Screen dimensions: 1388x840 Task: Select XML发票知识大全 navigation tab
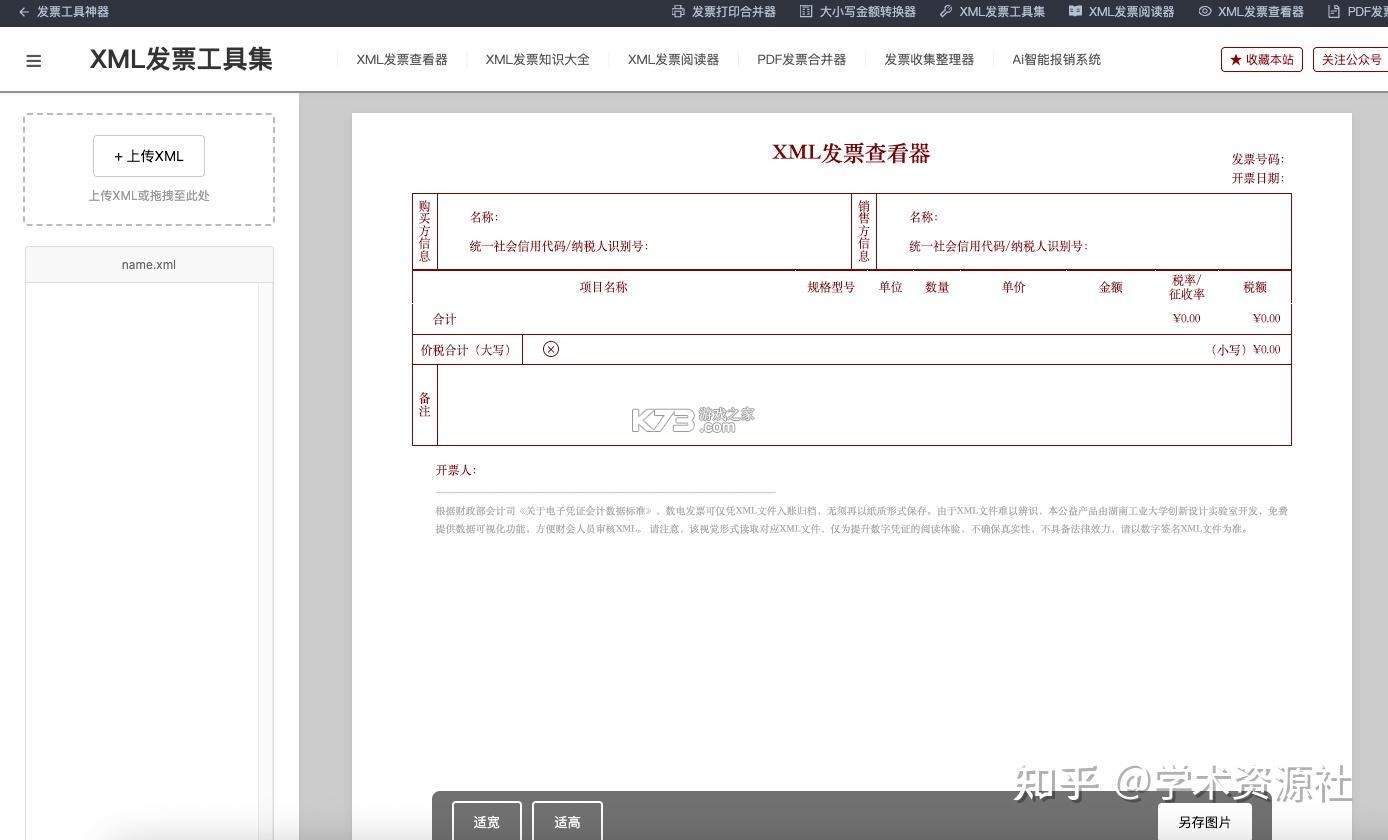538,60
